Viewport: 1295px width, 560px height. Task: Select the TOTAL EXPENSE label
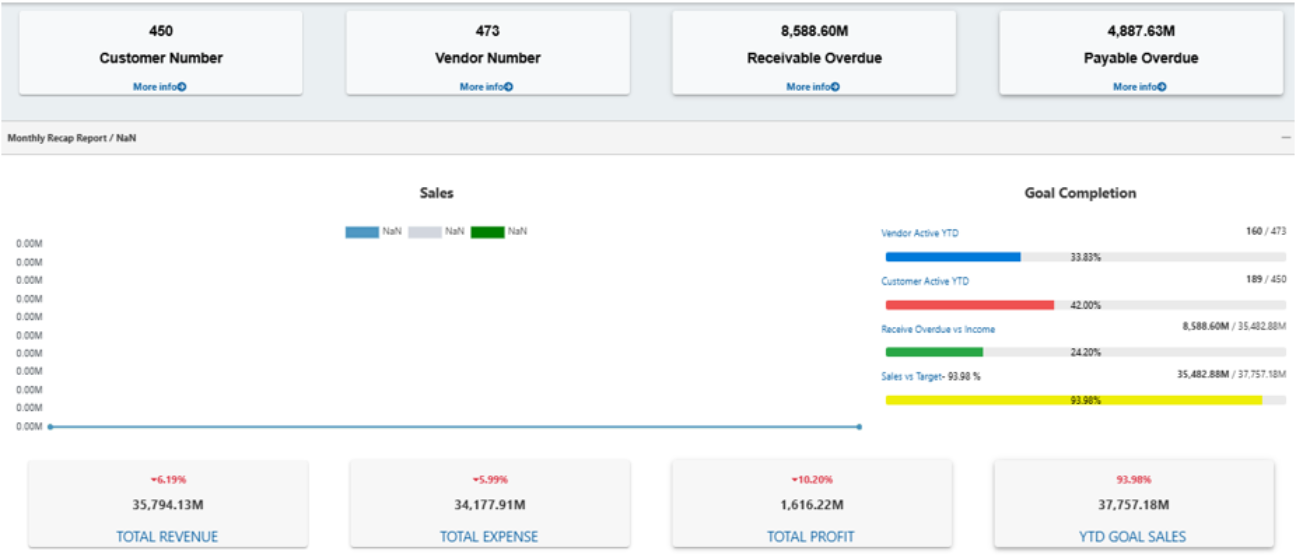point(489,537)
